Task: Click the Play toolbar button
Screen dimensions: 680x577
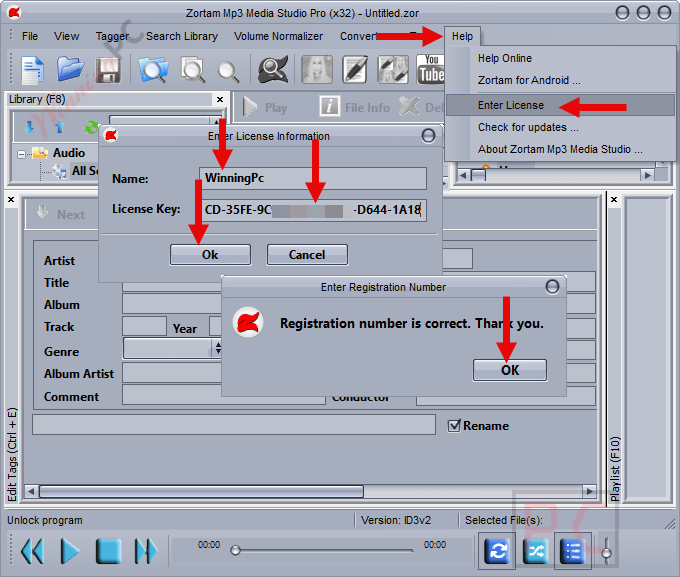Action: 265,107
